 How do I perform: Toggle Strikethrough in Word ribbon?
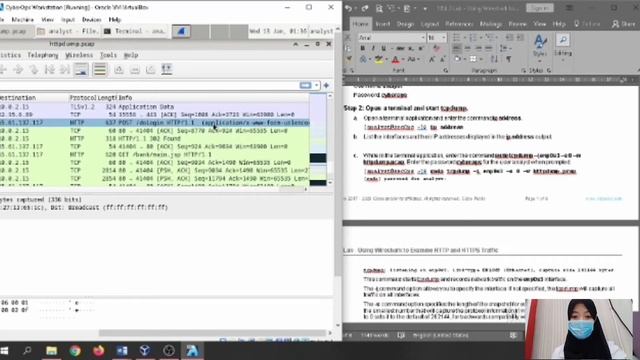400,48
